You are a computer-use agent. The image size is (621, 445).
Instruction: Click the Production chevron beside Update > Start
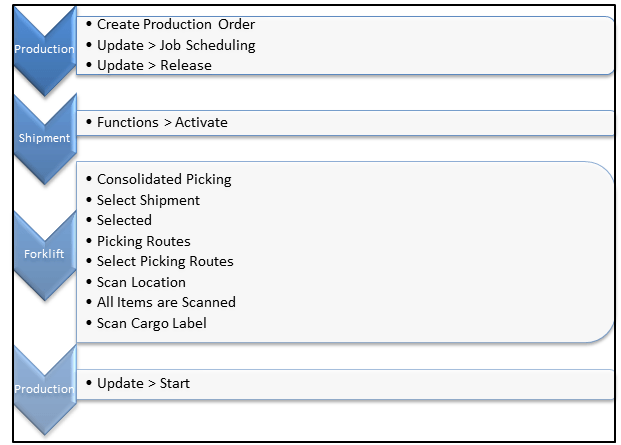[43, 388]
